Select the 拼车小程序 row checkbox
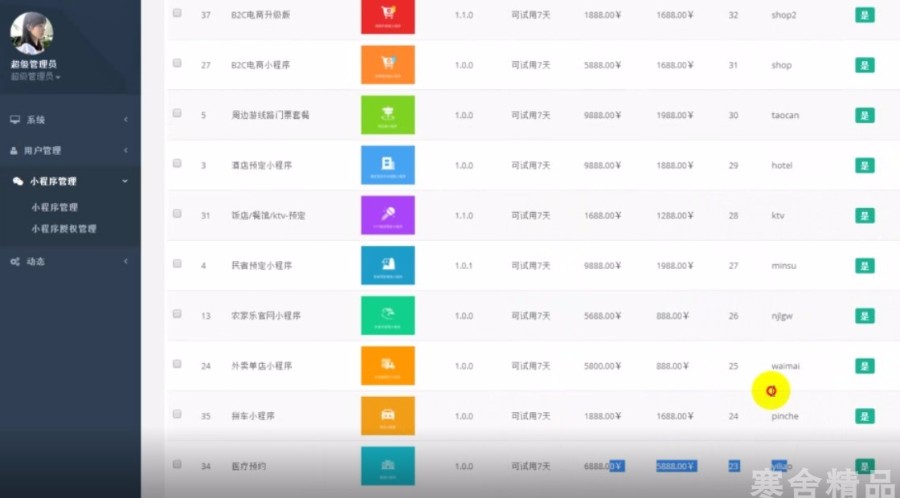900x498 pixels. pyautogui.click(x=177, y=414)
